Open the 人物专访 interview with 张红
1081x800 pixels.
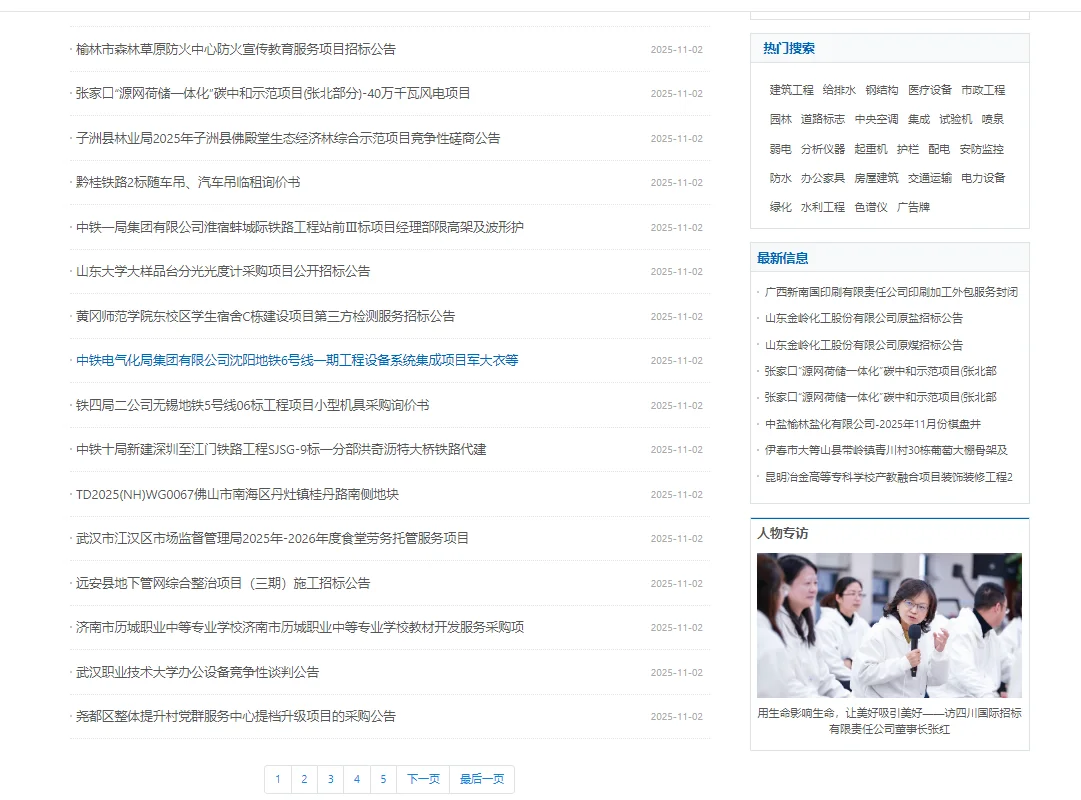click(x=889, y=721)
